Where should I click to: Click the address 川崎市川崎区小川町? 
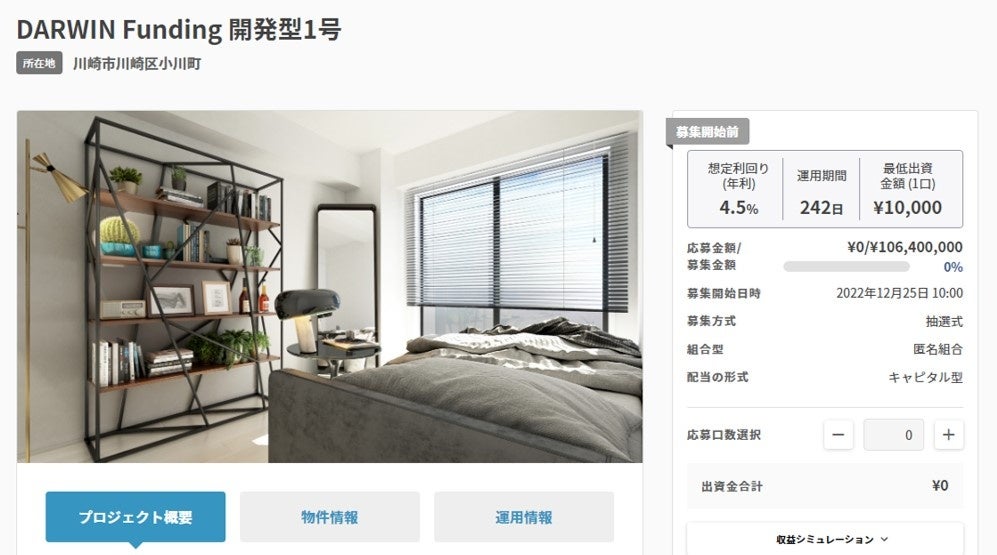click(137, 64)
